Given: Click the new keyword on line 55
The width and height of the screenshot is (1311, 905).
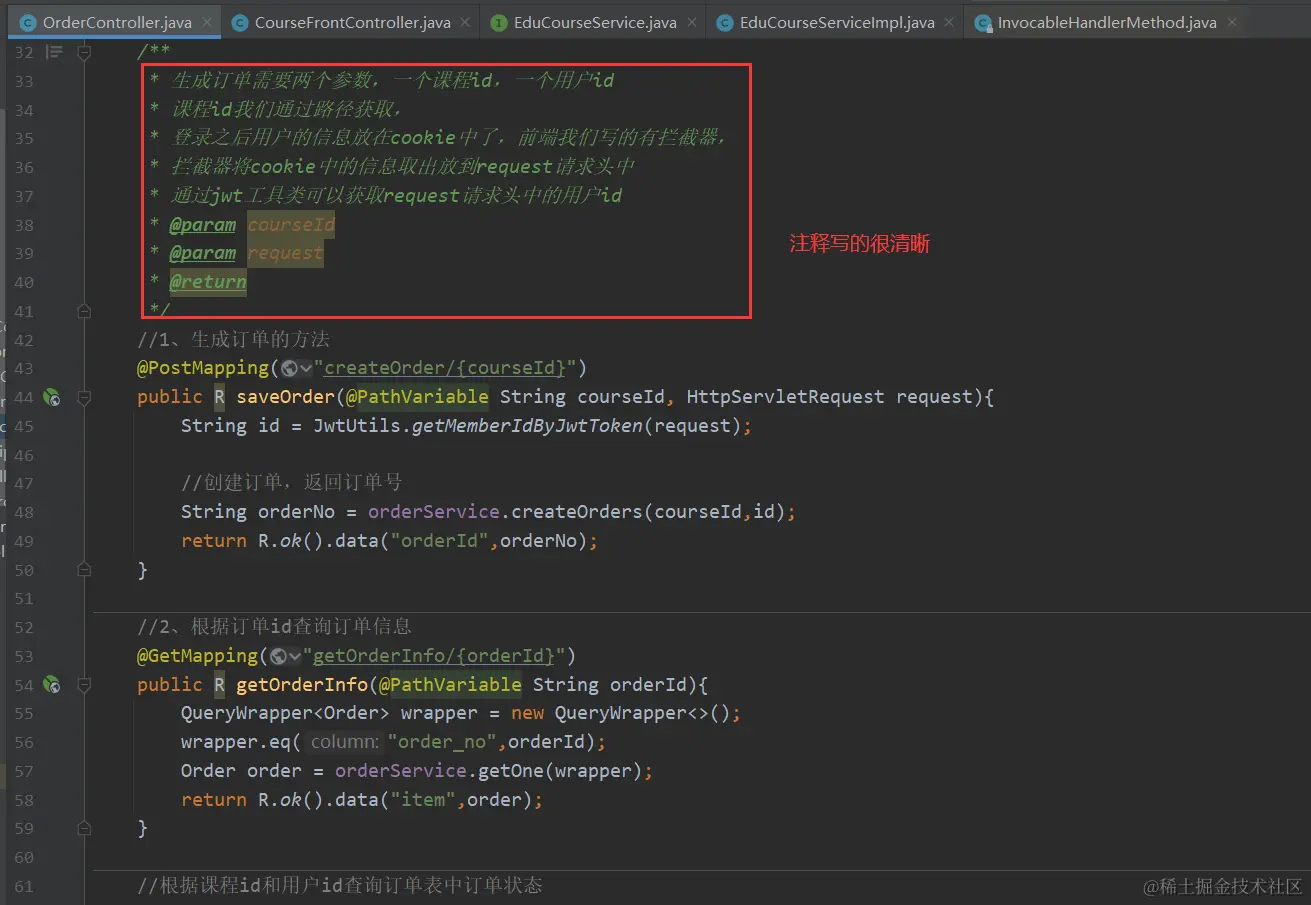Looking at the screenshot, I should pyautogui.click(x=527, y=714).
